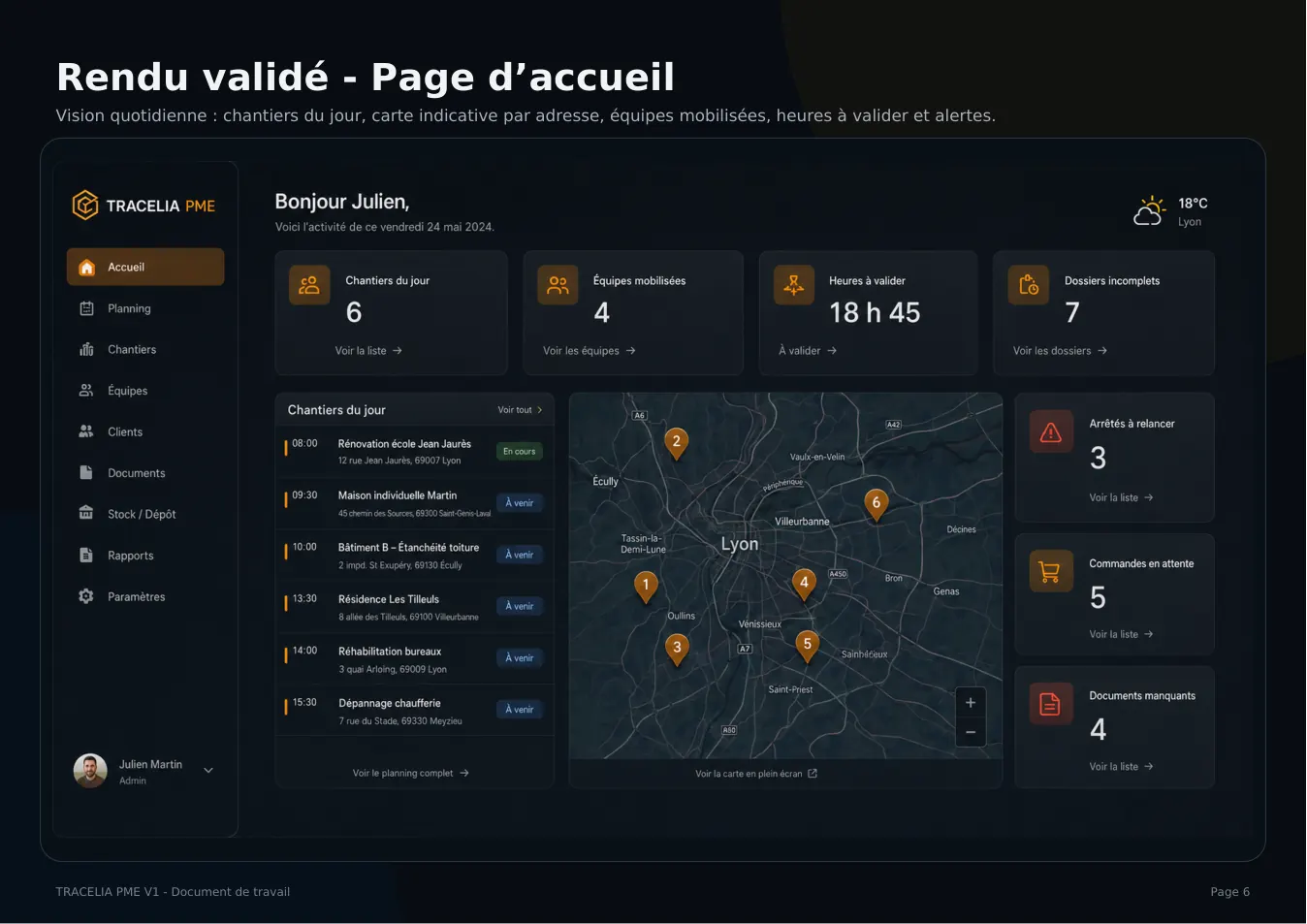This screenshot has width=1307, height=924.
Task: Expand the Julien Martin account chevron
Action: (208, 770)
